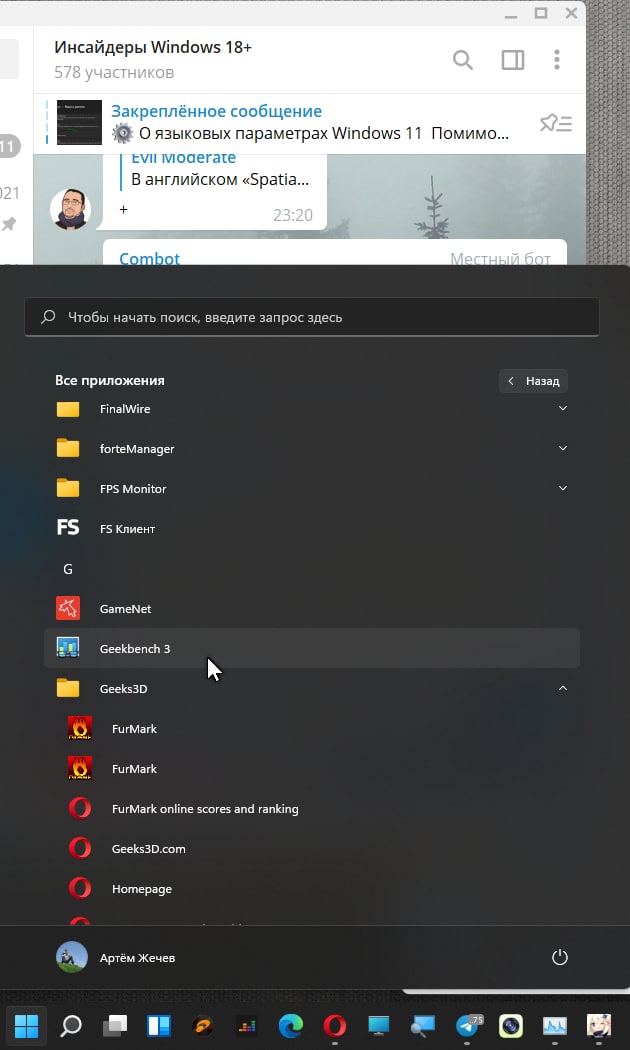The width and height of the screenshot is (630, 1050).
Task: Open the Windows Start button
Action: (x=26, y=1025)
